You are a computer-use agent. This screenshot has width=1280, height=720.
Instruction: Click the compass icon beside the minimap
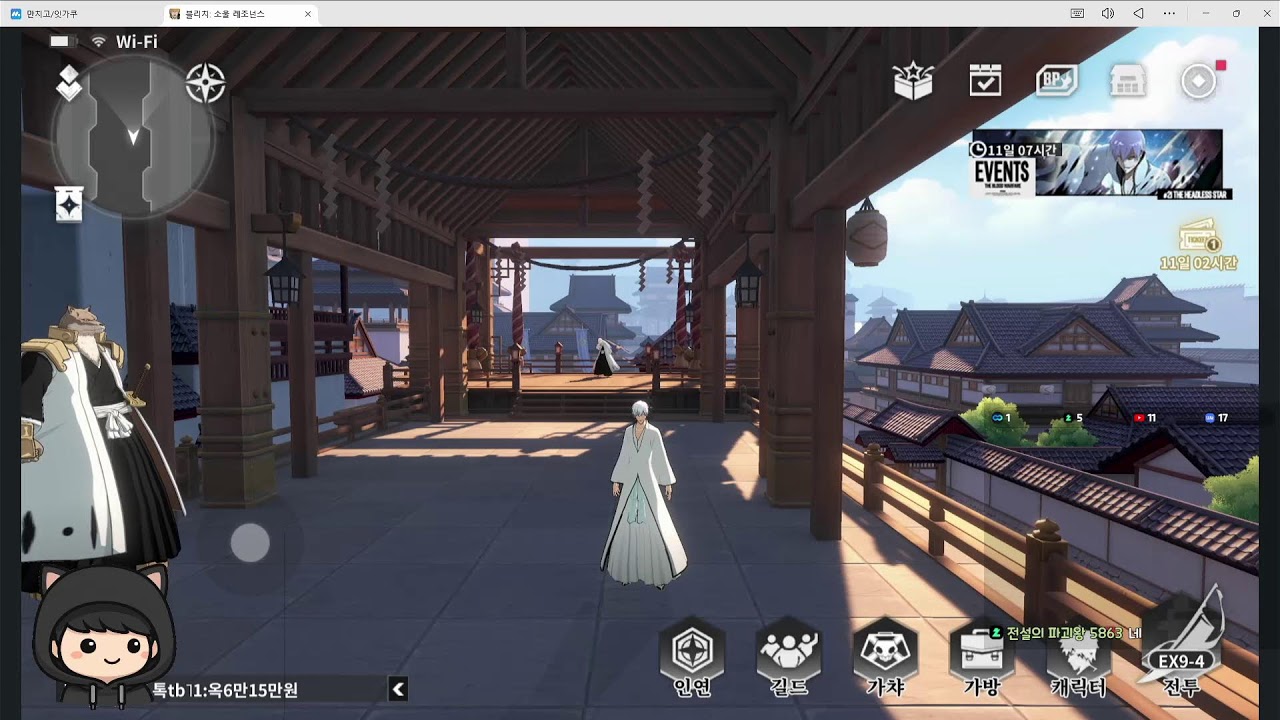tap(205, 84)
